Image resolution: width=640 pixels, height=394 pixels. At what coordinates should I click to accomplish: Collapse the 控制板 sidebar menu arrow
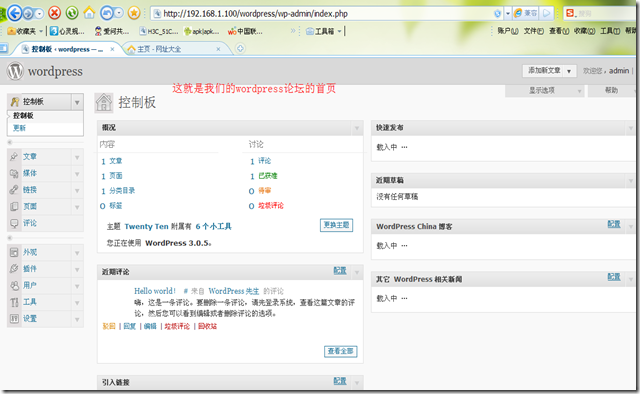[x=77, y=102]
